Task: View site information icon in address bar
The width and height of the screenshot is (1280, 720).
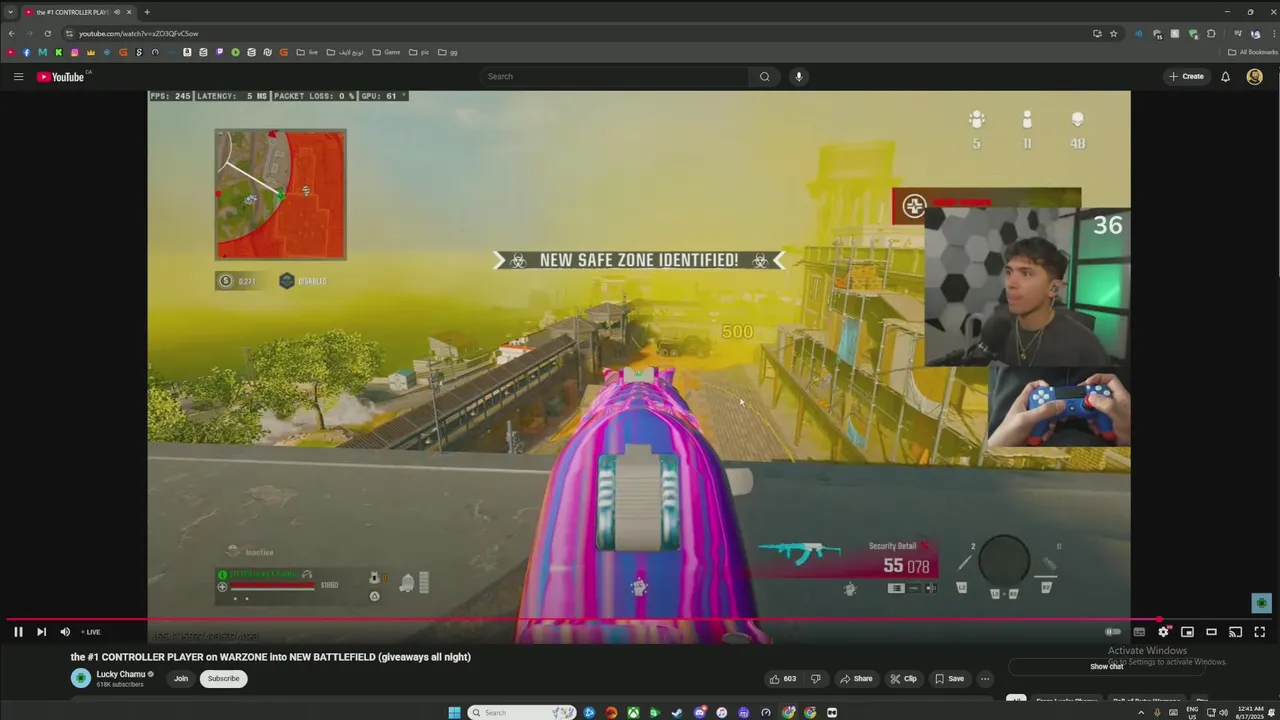Action: (x=69, y=33)
